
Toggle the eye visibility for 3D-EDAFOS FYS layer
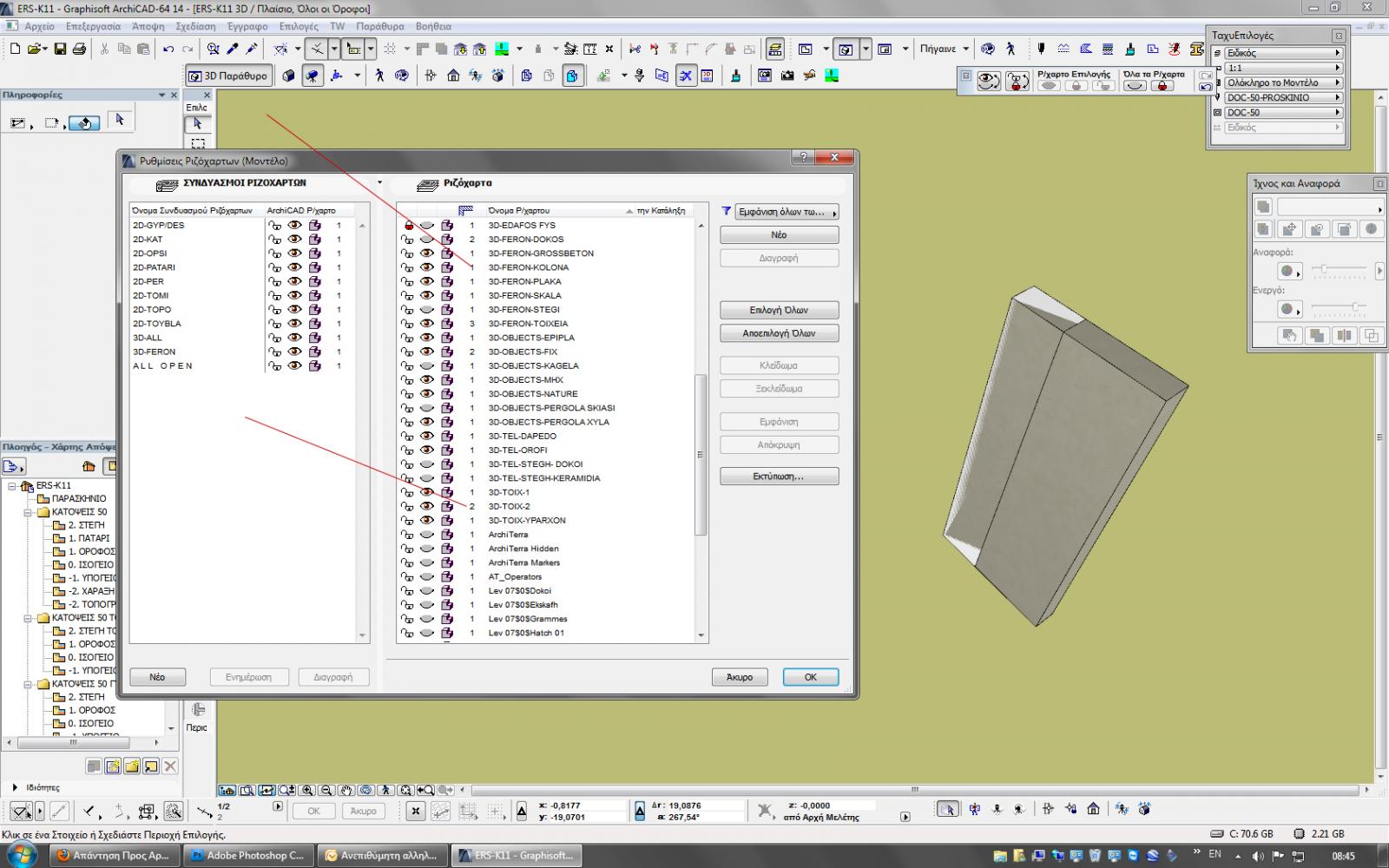(x=426, y=226)
